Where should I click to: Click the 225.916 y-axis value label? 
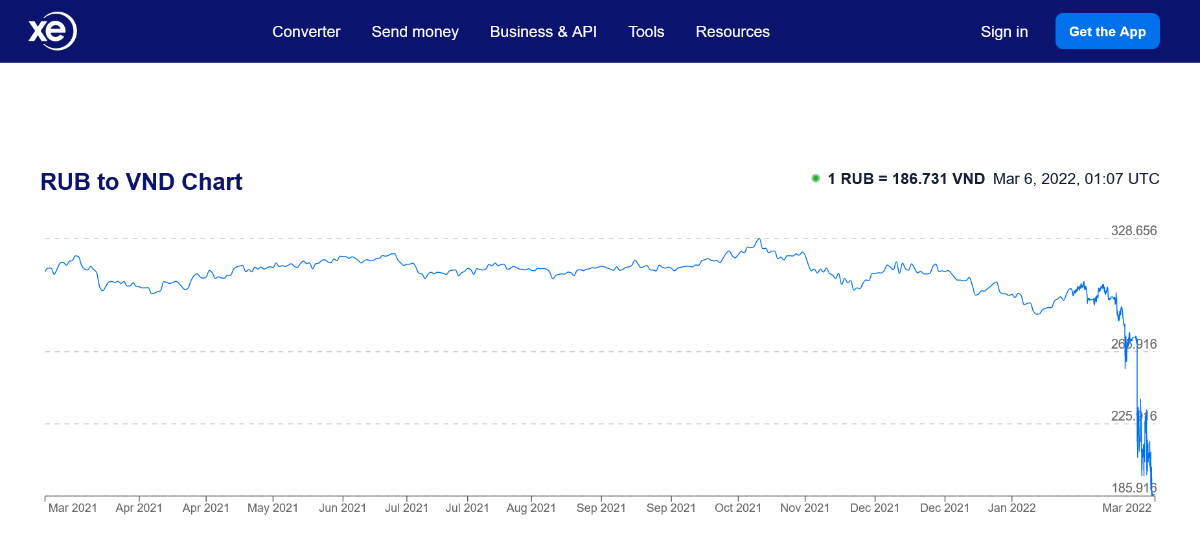1134,416
